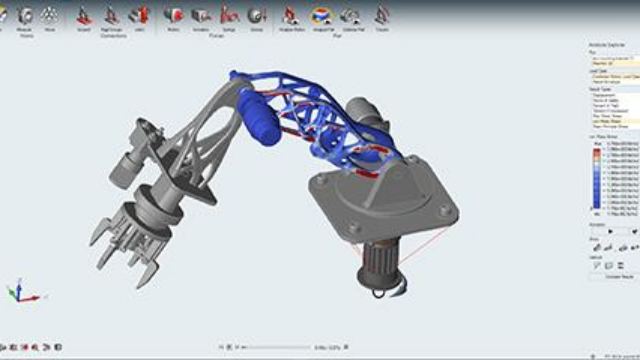The height and width of the screenshot is (360, 640).
Task: Toggle the first icon in Show section
Action: (597, 247)
